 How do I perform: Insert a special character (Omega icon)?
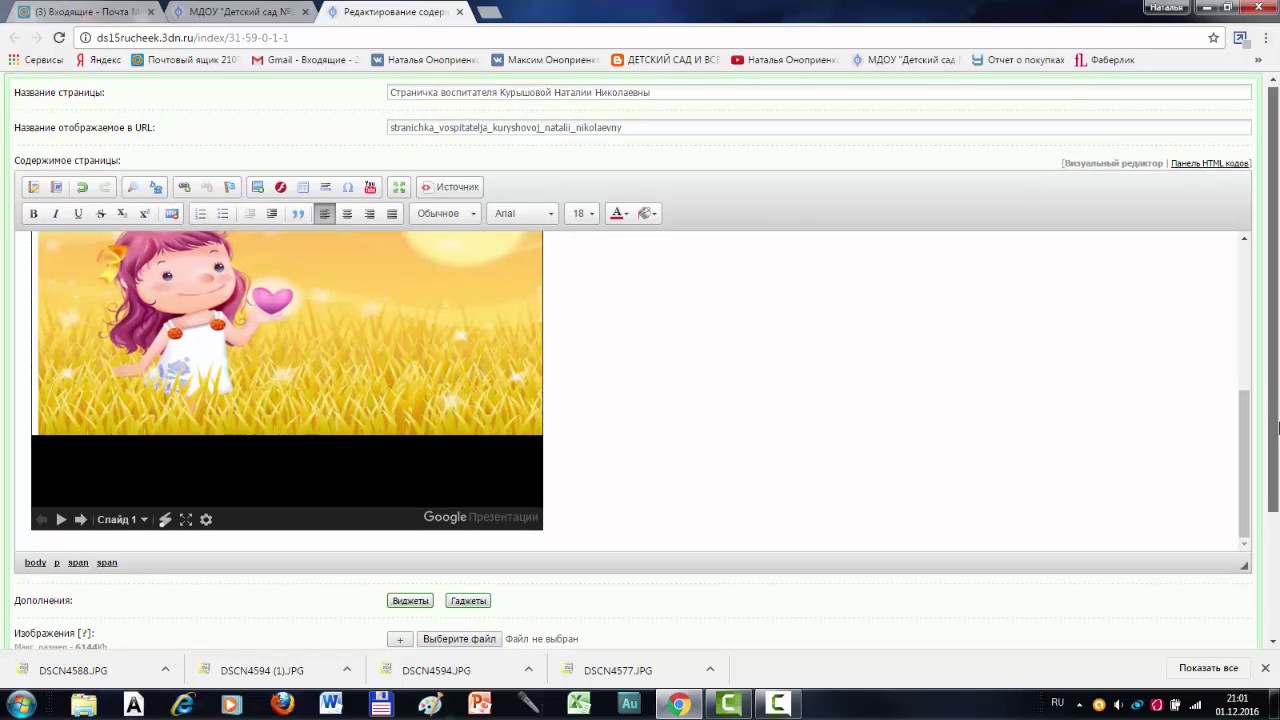click(x=348, y=187)
